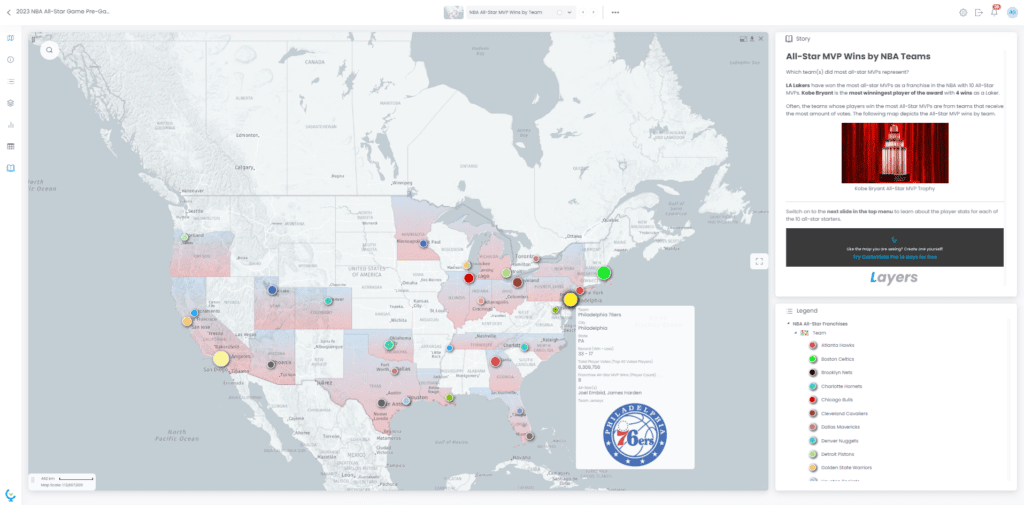1024x505 pixels.
Task: Open the user avatar menu
Action: [1012, 12]
